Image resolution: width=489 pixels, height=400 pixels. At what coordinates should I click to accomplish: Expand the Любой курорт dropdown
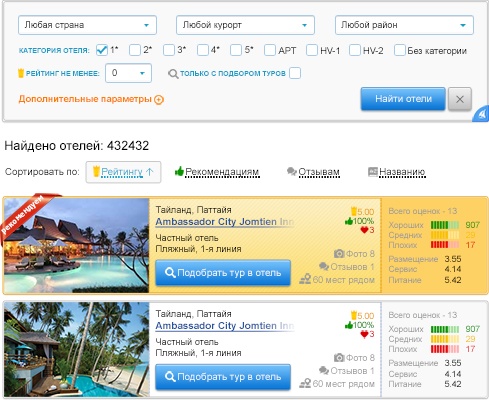245,25
